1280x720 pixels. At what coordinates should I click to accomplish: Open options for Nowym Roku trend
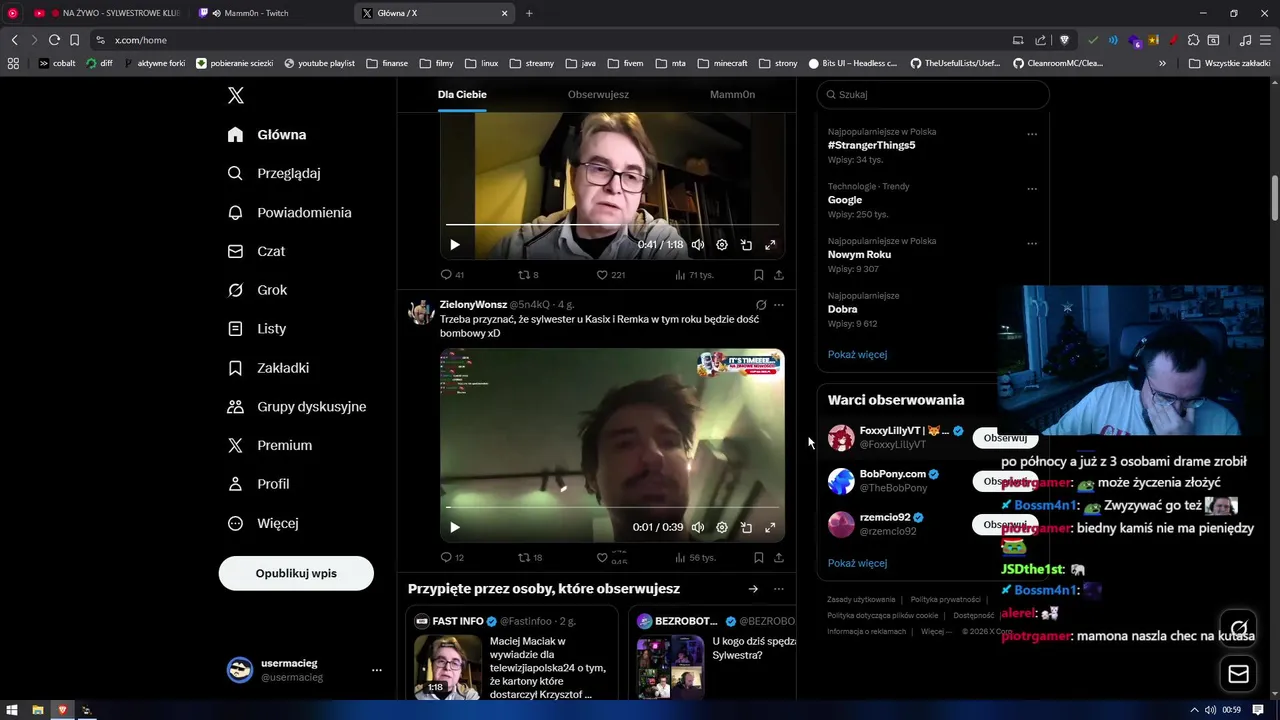tap(1032, 243)
